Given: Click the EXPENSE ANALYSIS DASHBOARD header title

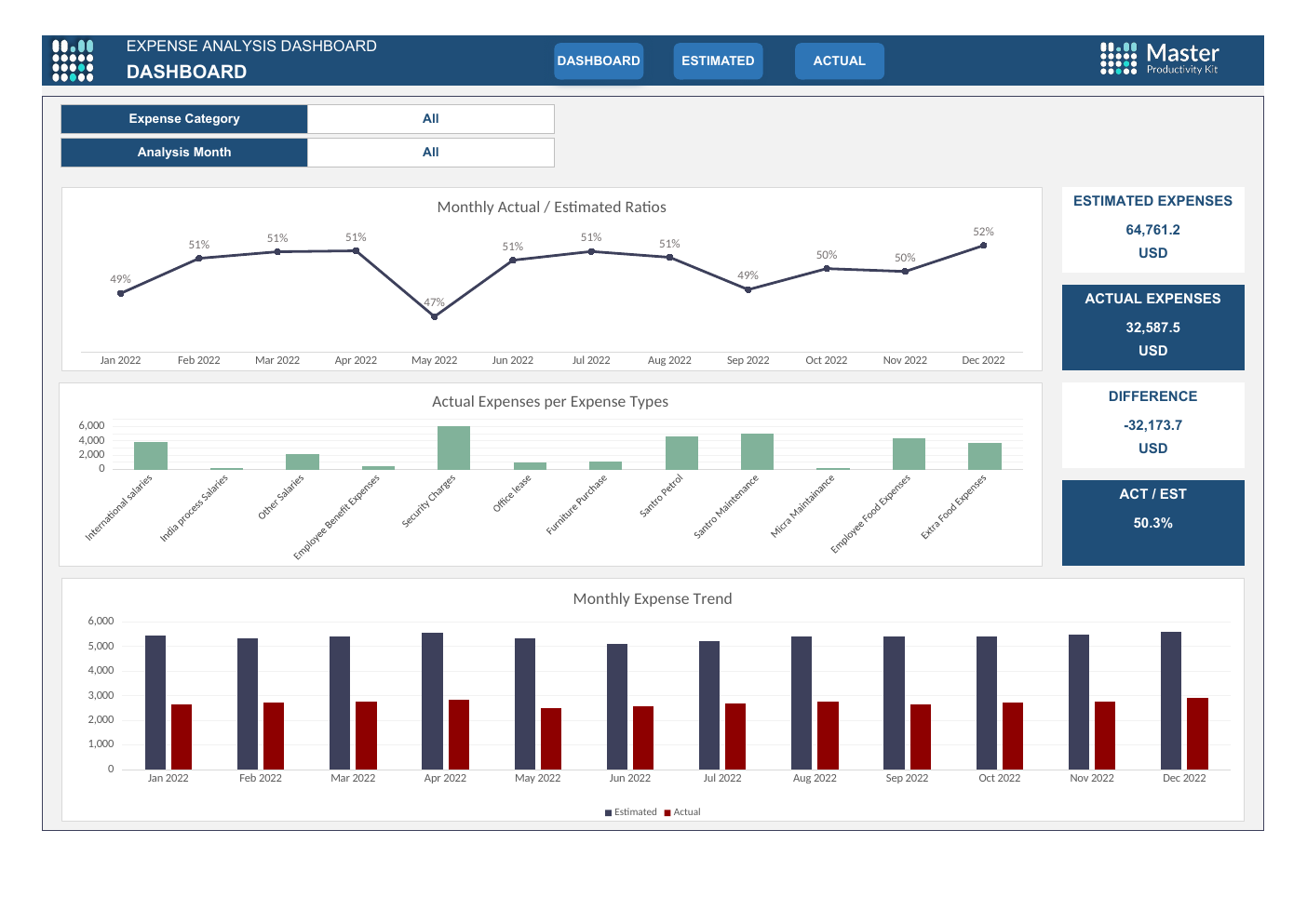Looking at the screenshot, I should (x=251, y=47).
